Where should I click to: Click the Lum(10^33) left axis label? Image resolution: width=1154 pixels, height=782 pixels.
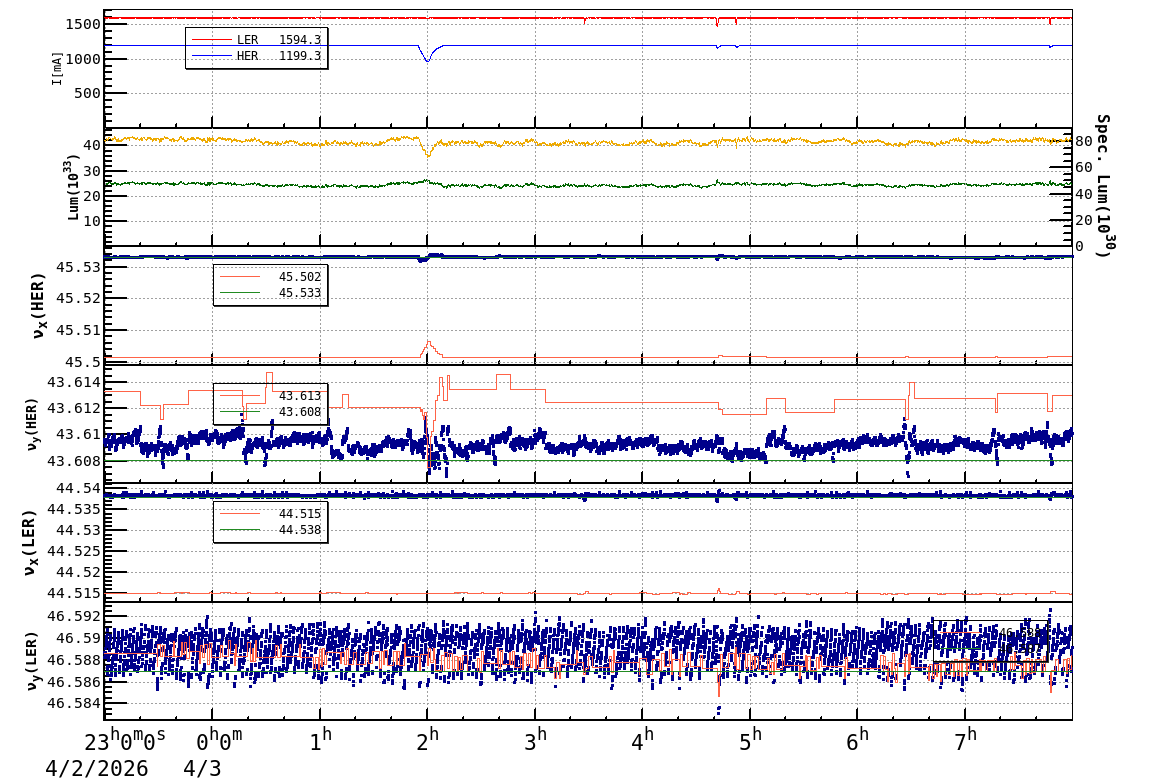click(70, 187)
